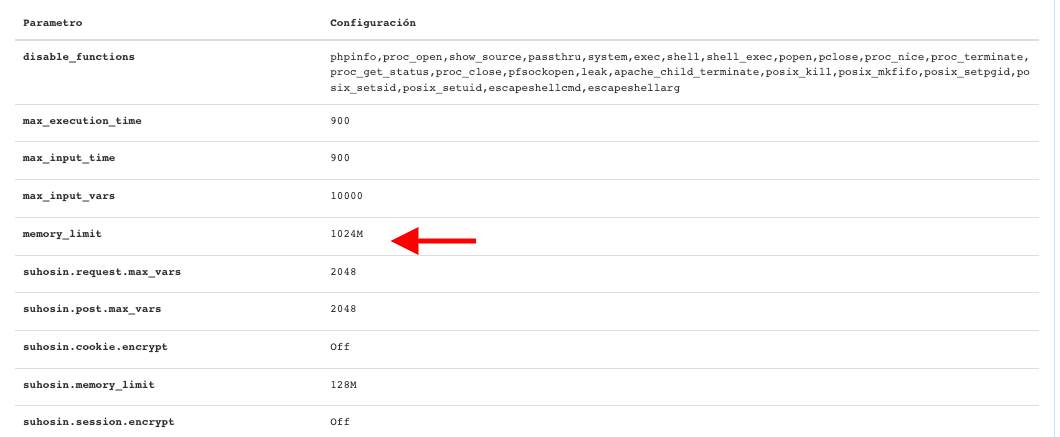Select the suhosin.cookie.encrypt parameter label
Screen dimensions: 1060x437
pyautogui.click(x=95, y=347)
